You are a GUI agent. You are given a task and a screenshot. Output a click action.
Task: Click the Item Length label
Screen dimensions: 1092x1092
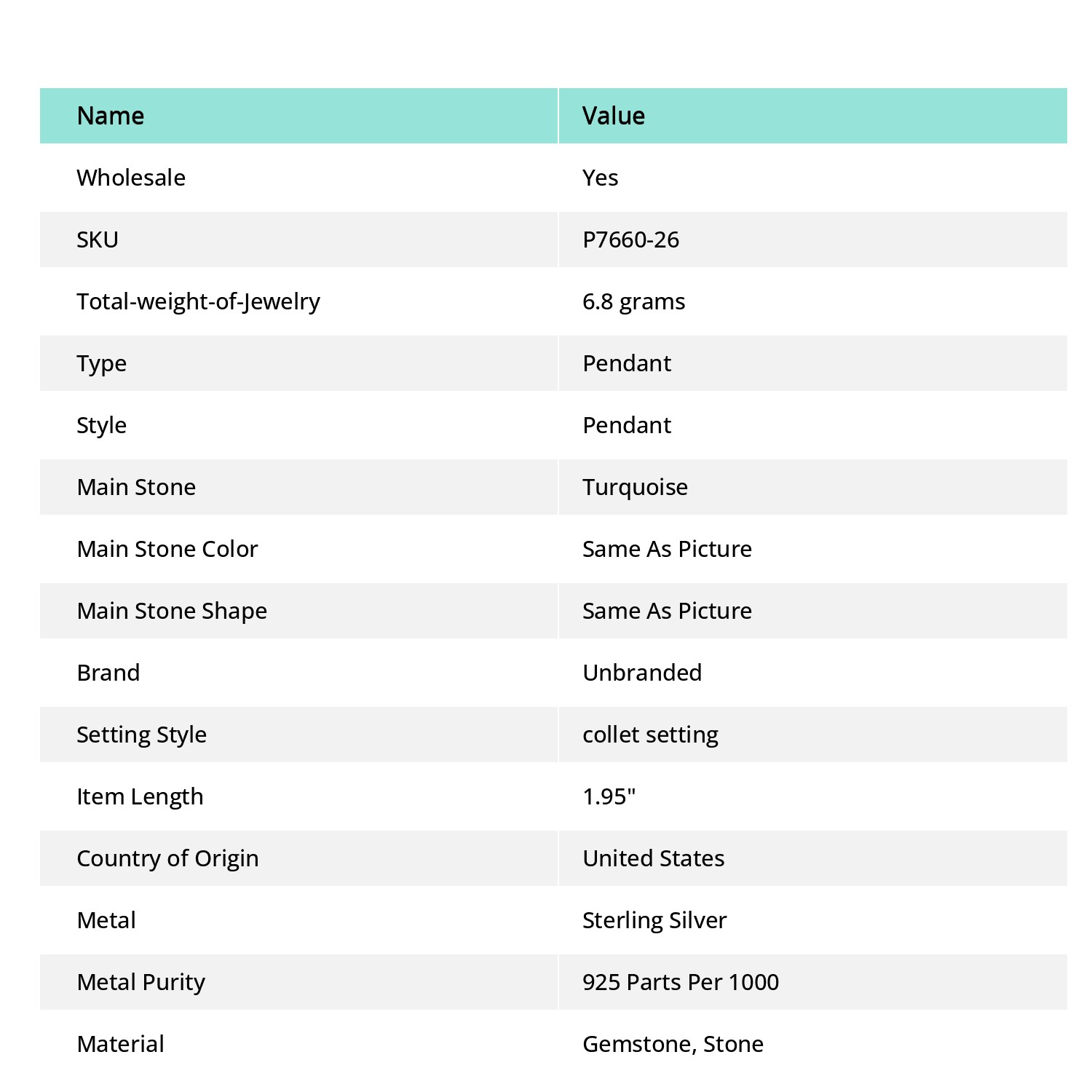[x=140, y=796]
